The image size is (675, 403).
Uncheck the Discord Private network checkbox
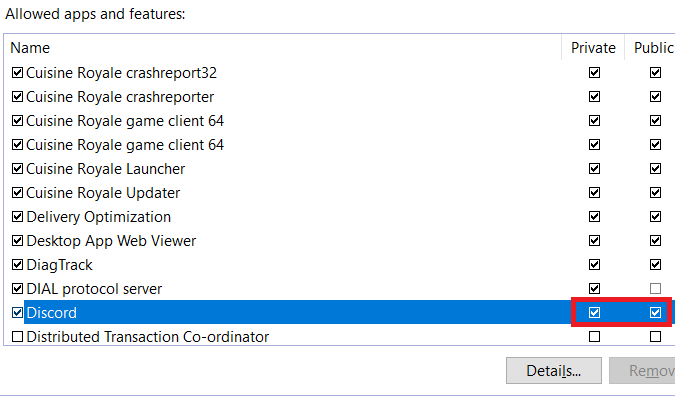595,313
